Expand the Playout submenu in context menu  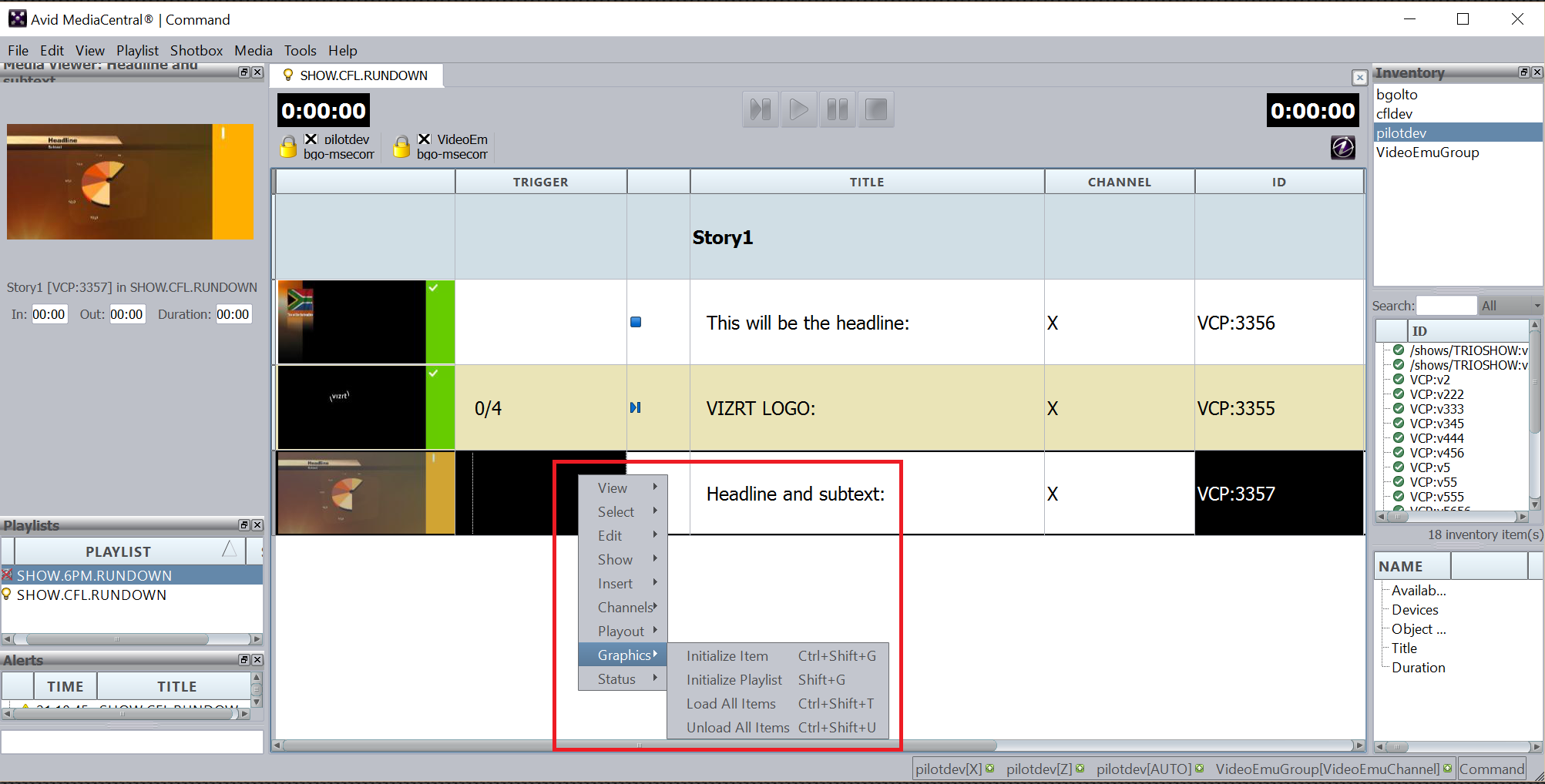pyautogui.click(x=623, y=631)
